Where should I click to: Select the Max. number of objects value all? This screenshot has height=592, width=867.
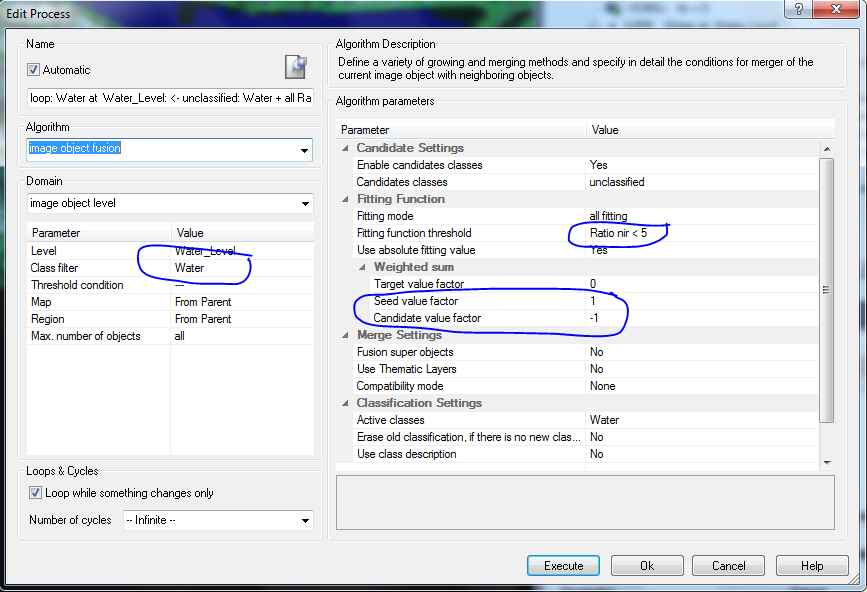coord(242,336)
